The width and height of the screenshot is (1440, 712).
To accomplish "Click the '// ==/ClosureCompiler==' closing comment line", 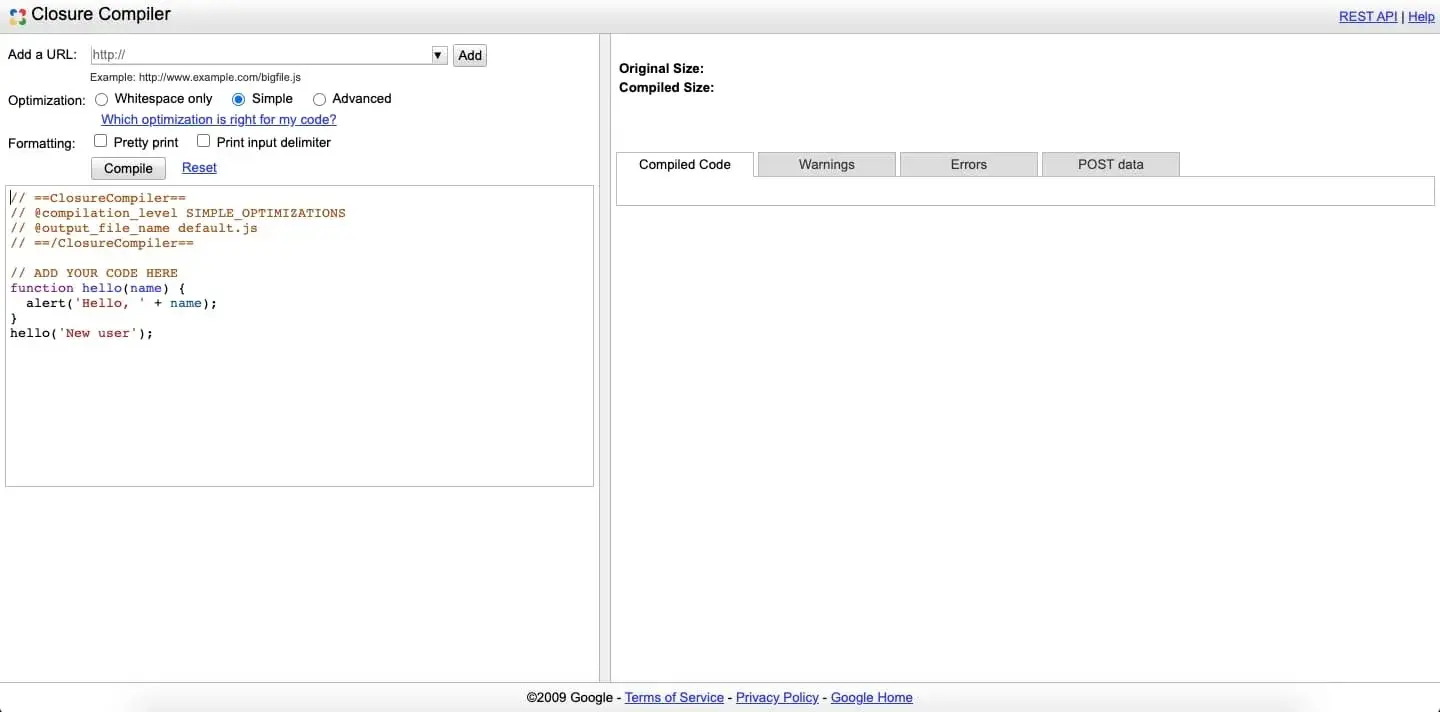I will pos(102,243).
